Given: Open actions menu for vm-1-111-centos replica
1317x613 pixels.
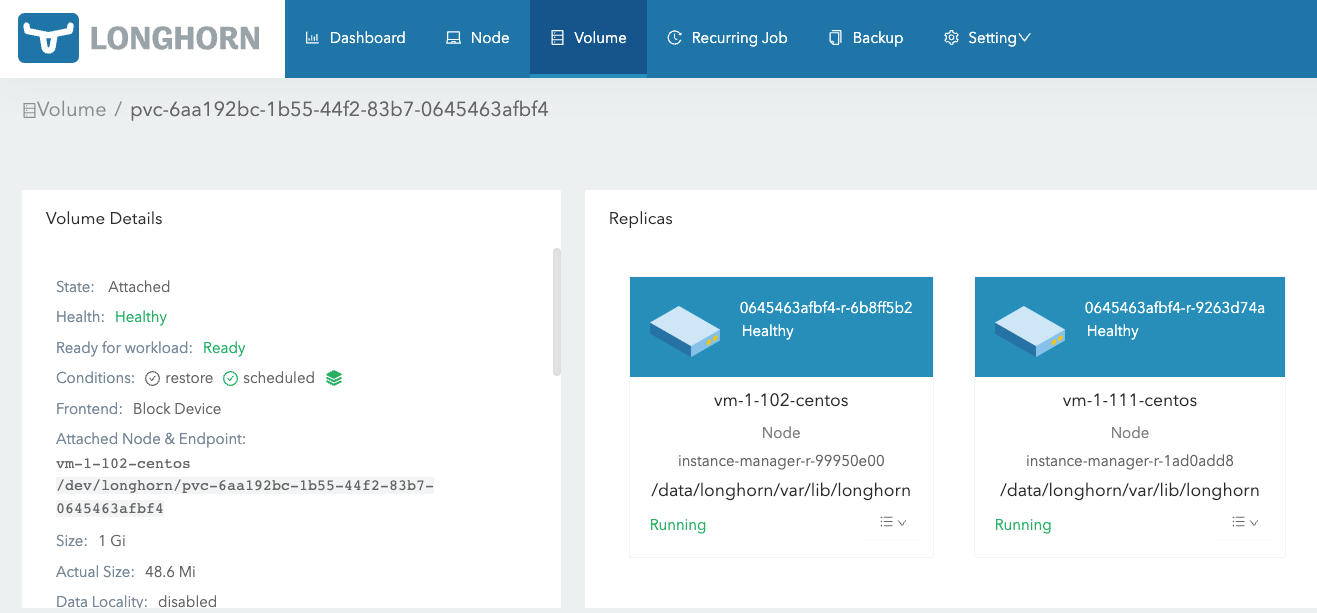Looking at the screenshot, I should 1244,522.
